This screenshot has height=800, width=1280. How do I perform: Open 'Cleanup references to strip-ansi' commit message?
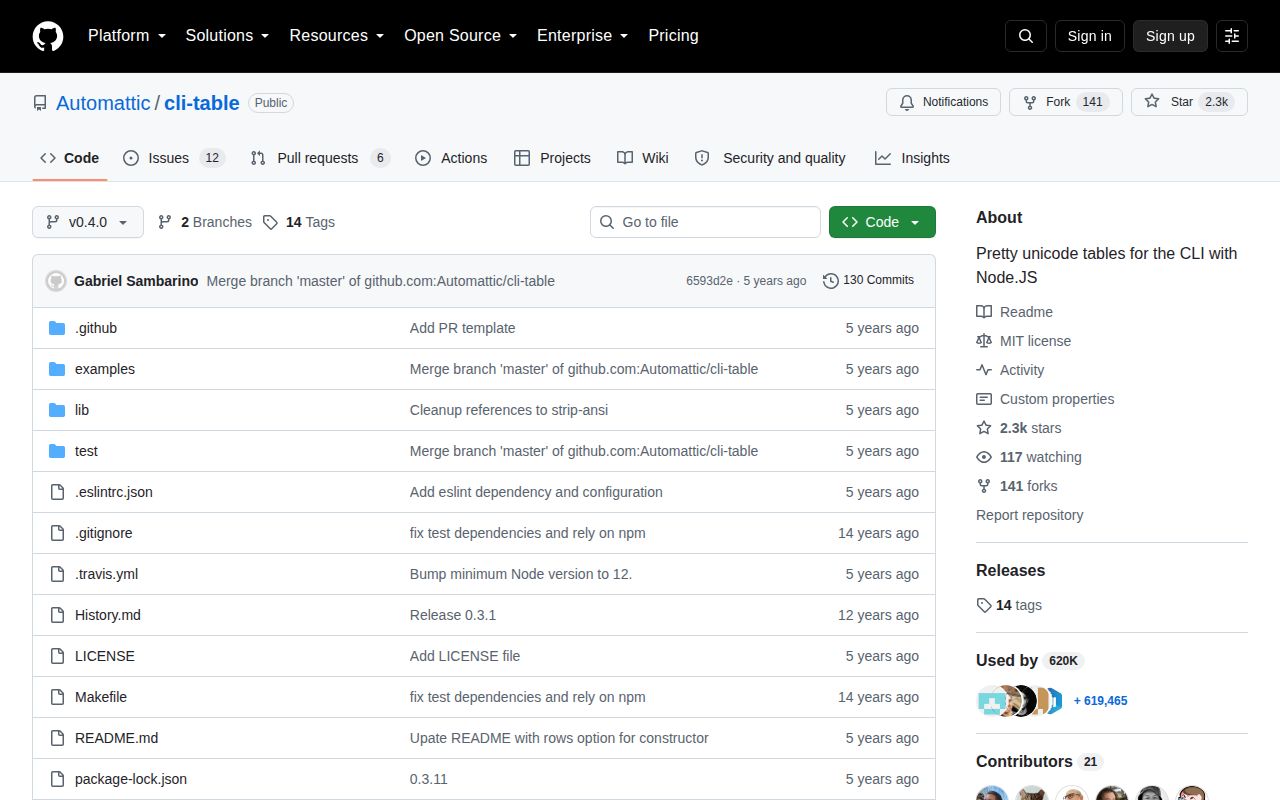(509, 410)
